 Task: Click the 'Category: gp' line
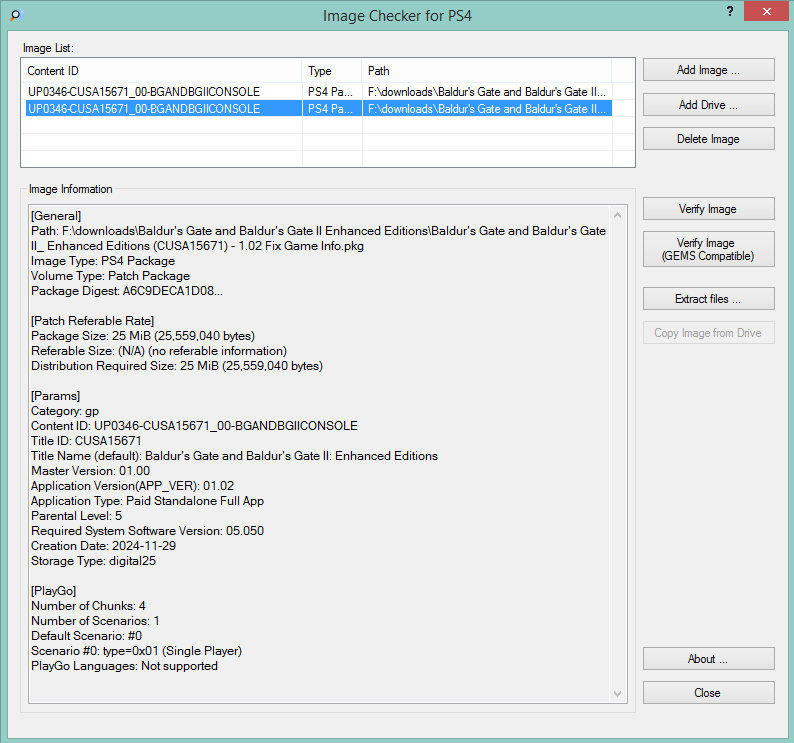(x=65, y=411)
